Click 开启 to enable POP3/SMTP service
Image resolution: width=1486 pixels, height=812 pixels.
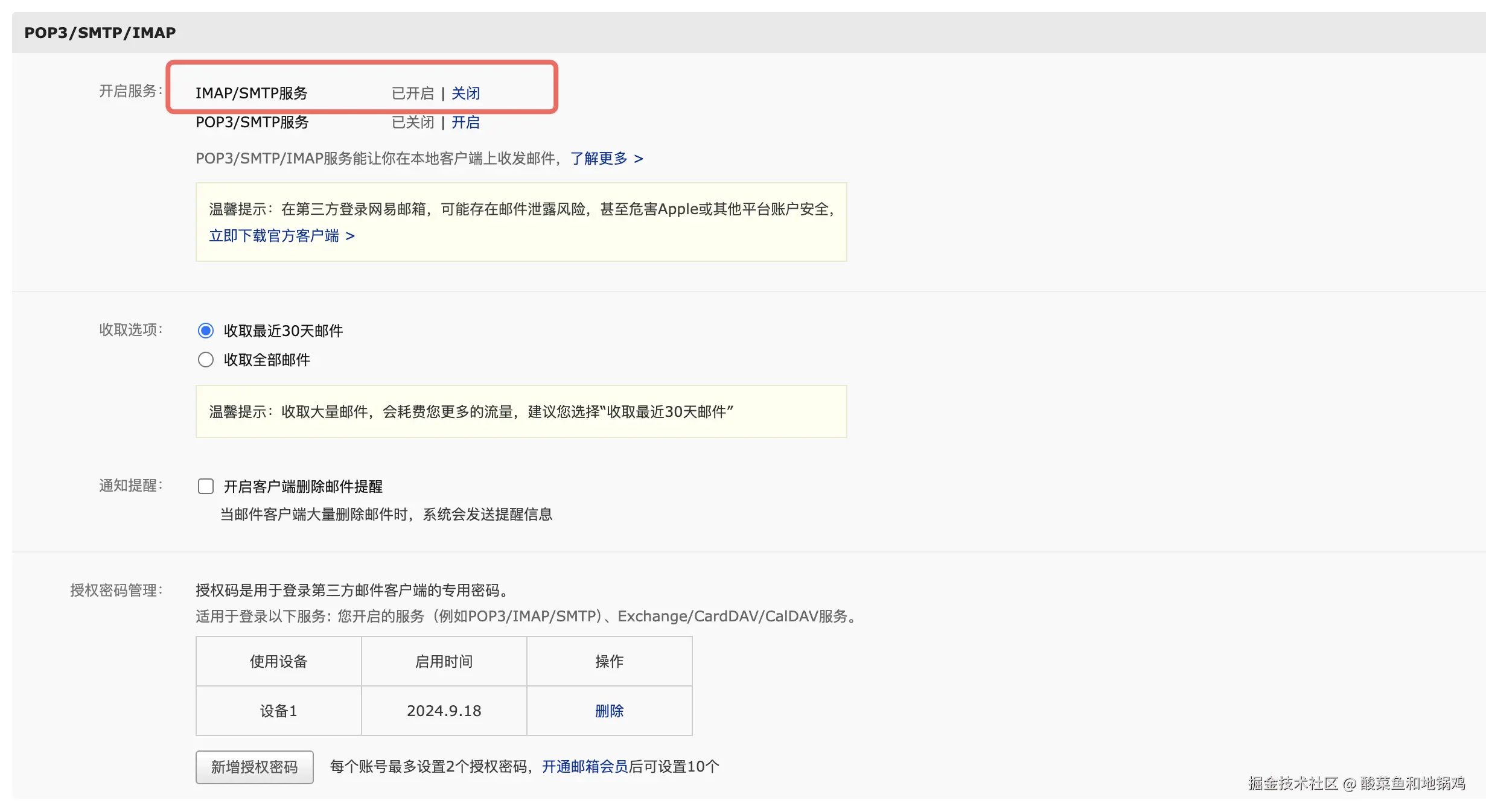point(465,122)
